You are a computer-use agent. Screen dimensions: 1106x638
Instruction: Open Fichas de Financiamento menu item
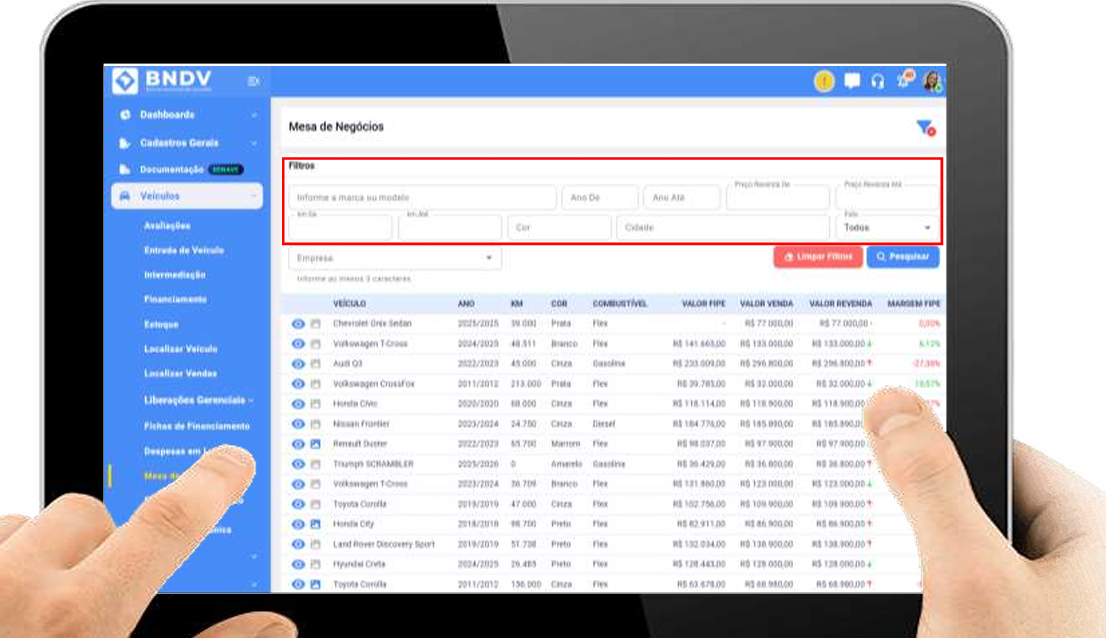197,427
